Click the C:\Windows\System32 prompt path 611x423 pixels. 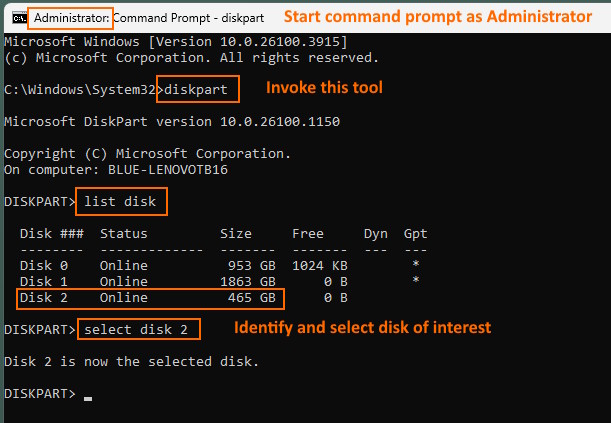point(80,90)
